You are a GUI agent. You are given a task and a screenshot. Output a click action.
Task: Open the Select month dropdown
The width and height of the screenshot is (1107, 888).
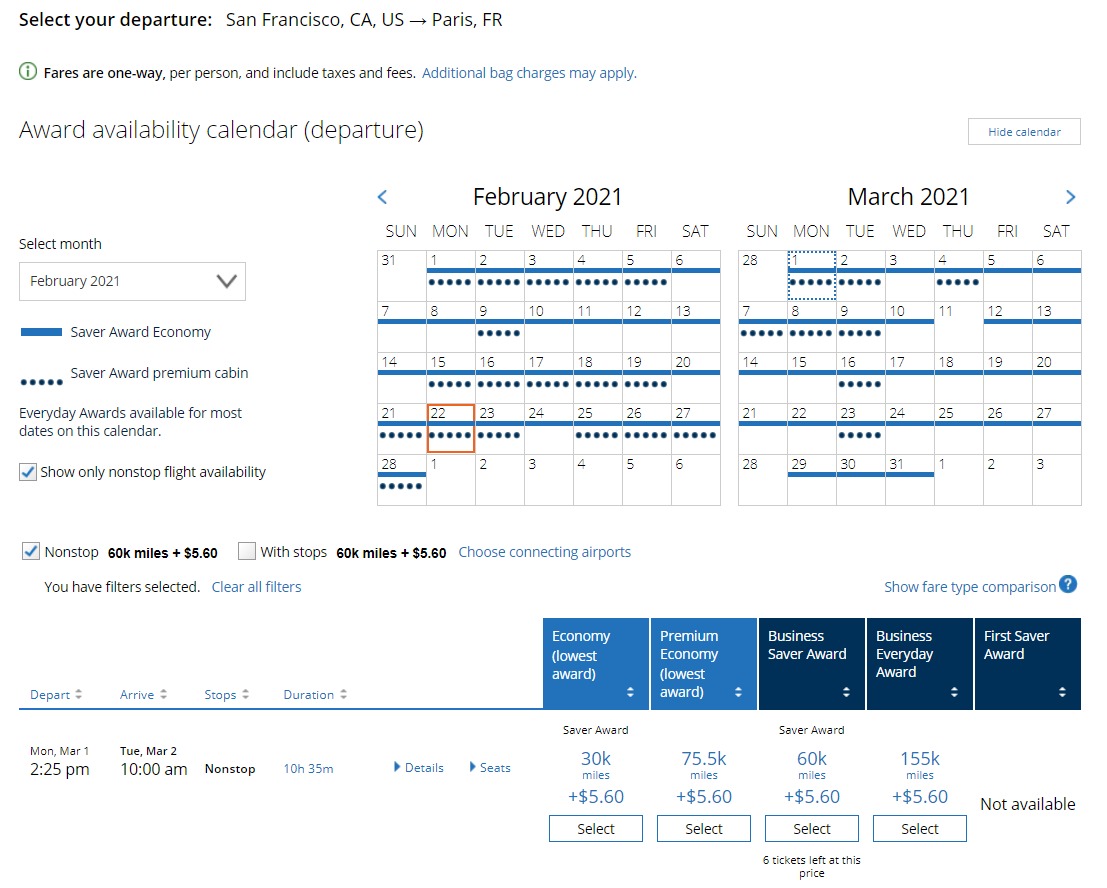click(132, 281)
